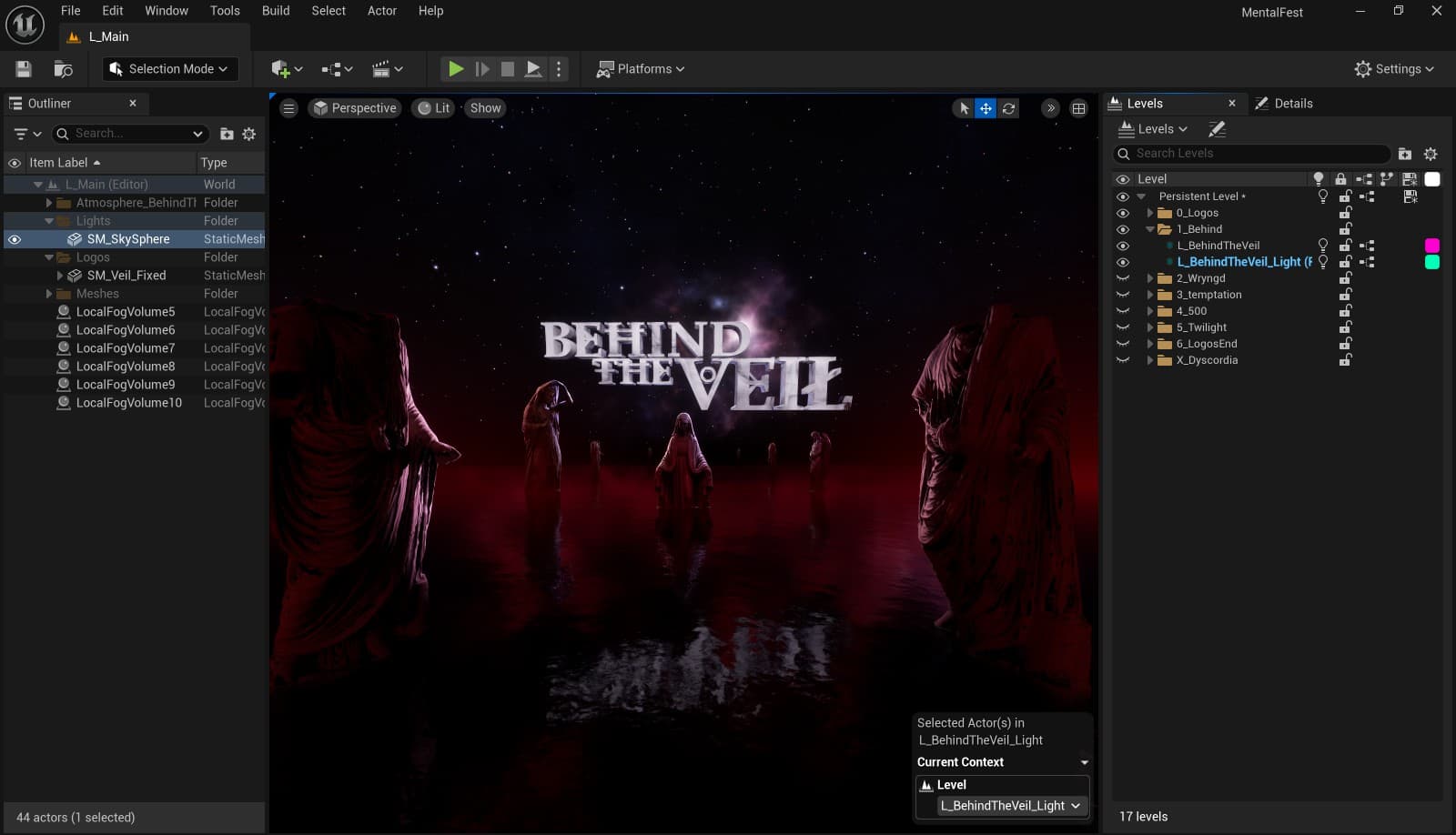Toggle visibility of L_BehindTheVeil level
The height and width of the screenshot is (835, 1456).
(1122, 246)
